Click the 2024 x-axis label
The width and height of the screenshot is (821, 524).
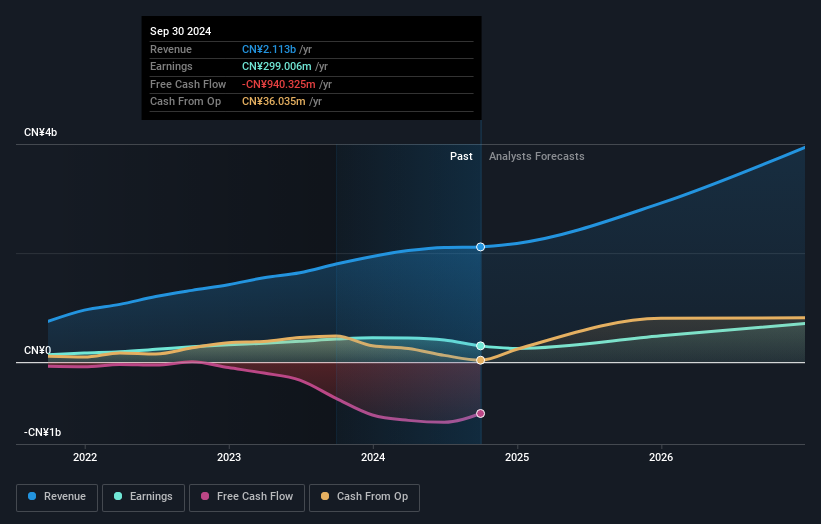(373, 457)
